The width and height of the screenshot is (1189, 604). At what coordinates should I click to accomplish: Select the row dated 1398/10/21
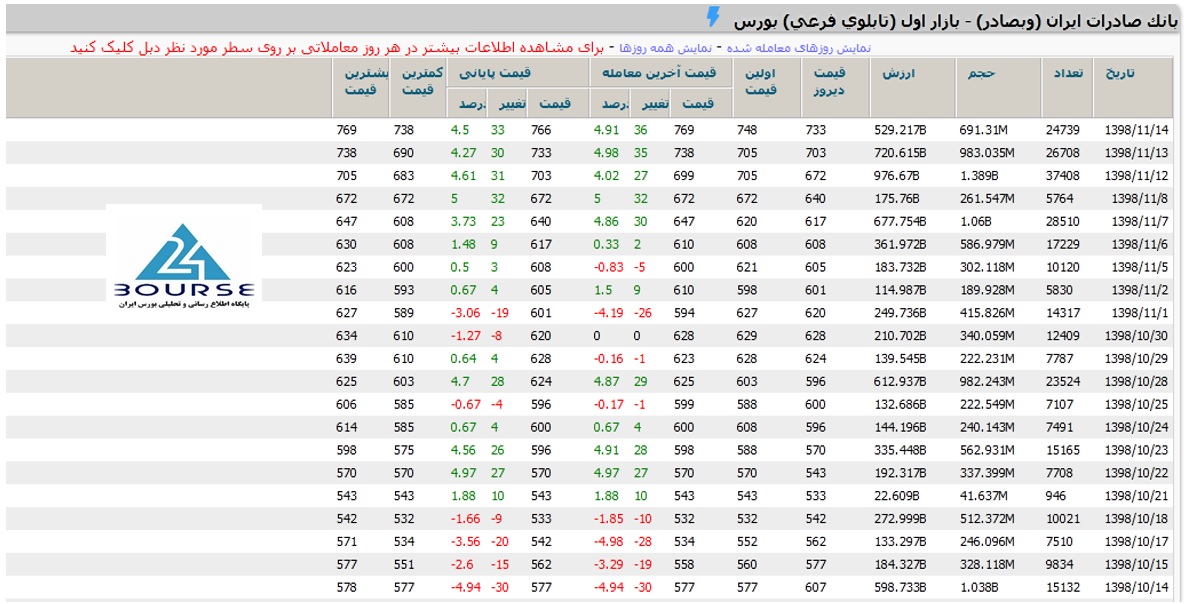coord(591,496)
